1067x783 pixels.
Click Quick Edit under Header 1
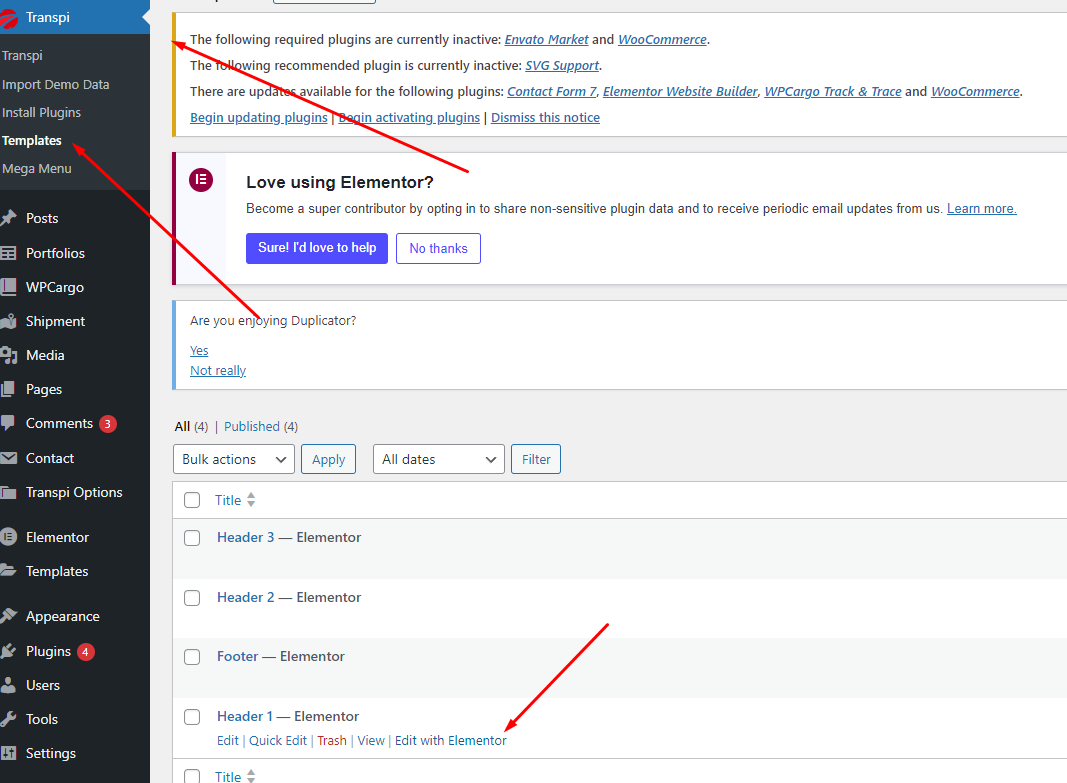click(278, 741)
